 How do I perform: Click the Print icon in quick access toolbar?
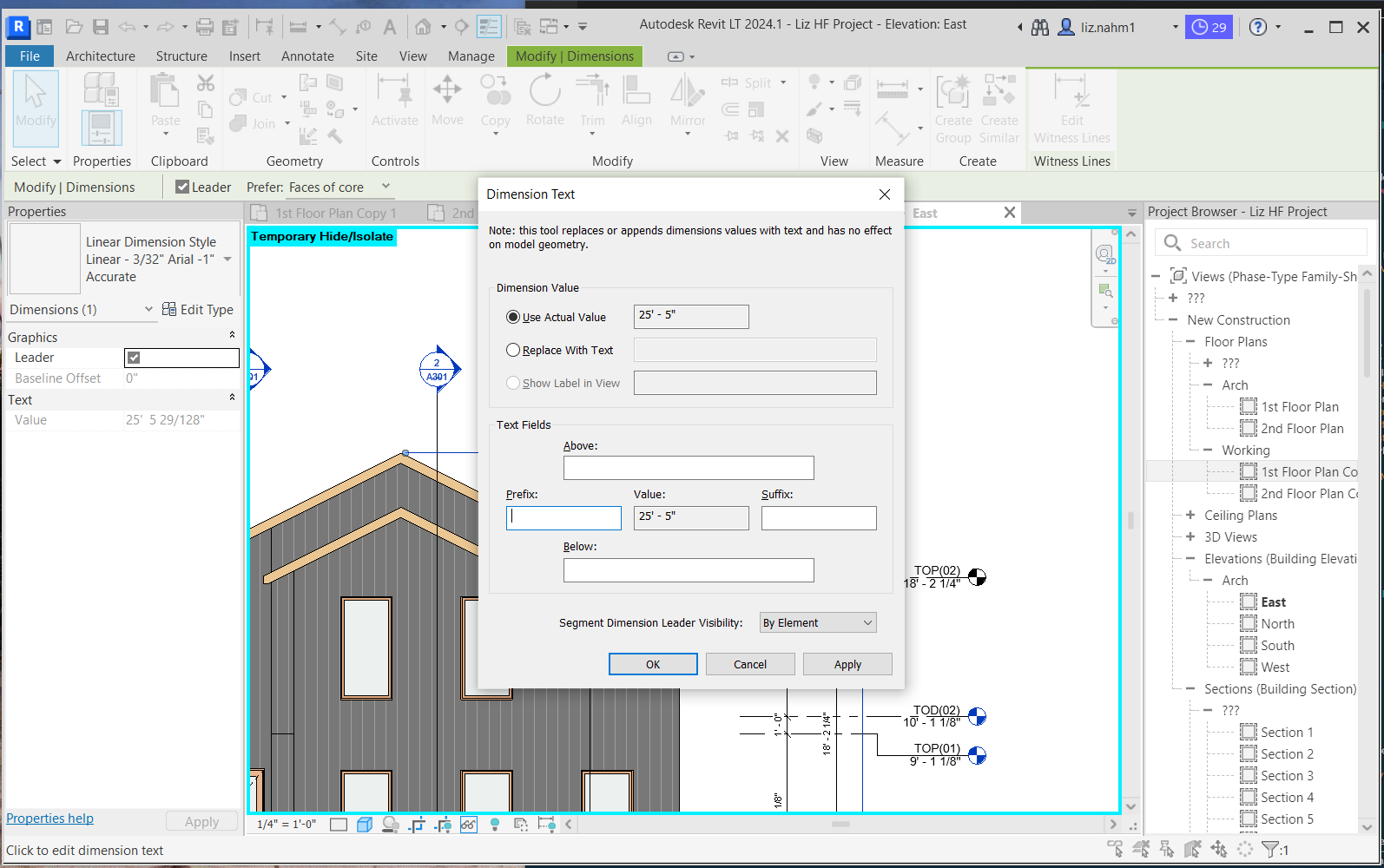205,27
